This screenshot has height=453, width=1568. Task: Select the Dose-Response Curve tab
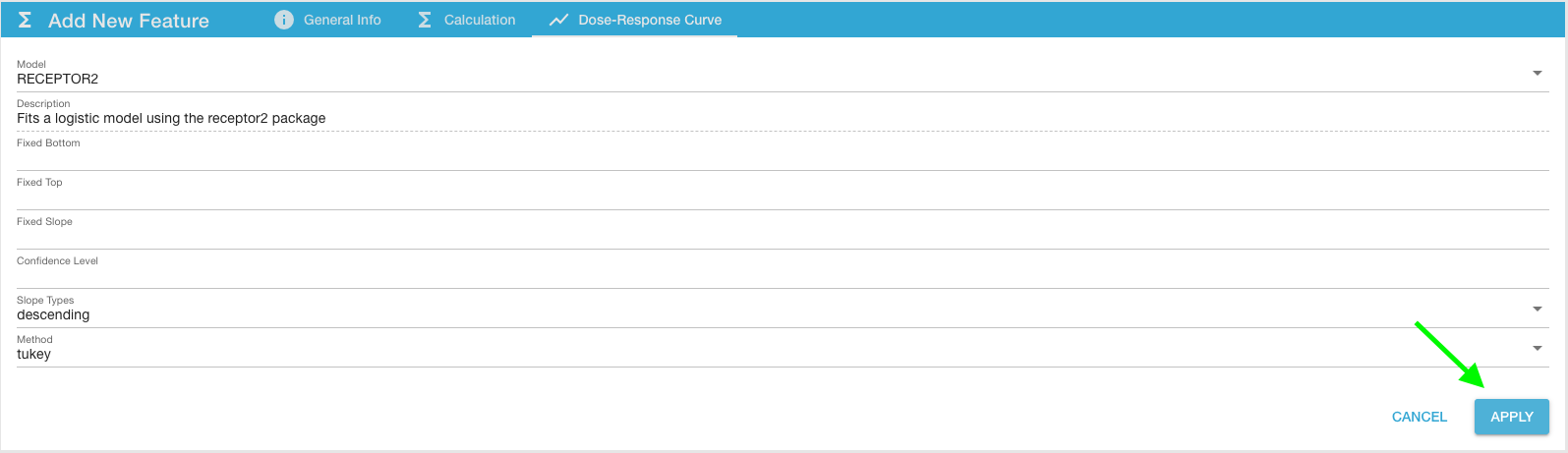pos(649,20)
